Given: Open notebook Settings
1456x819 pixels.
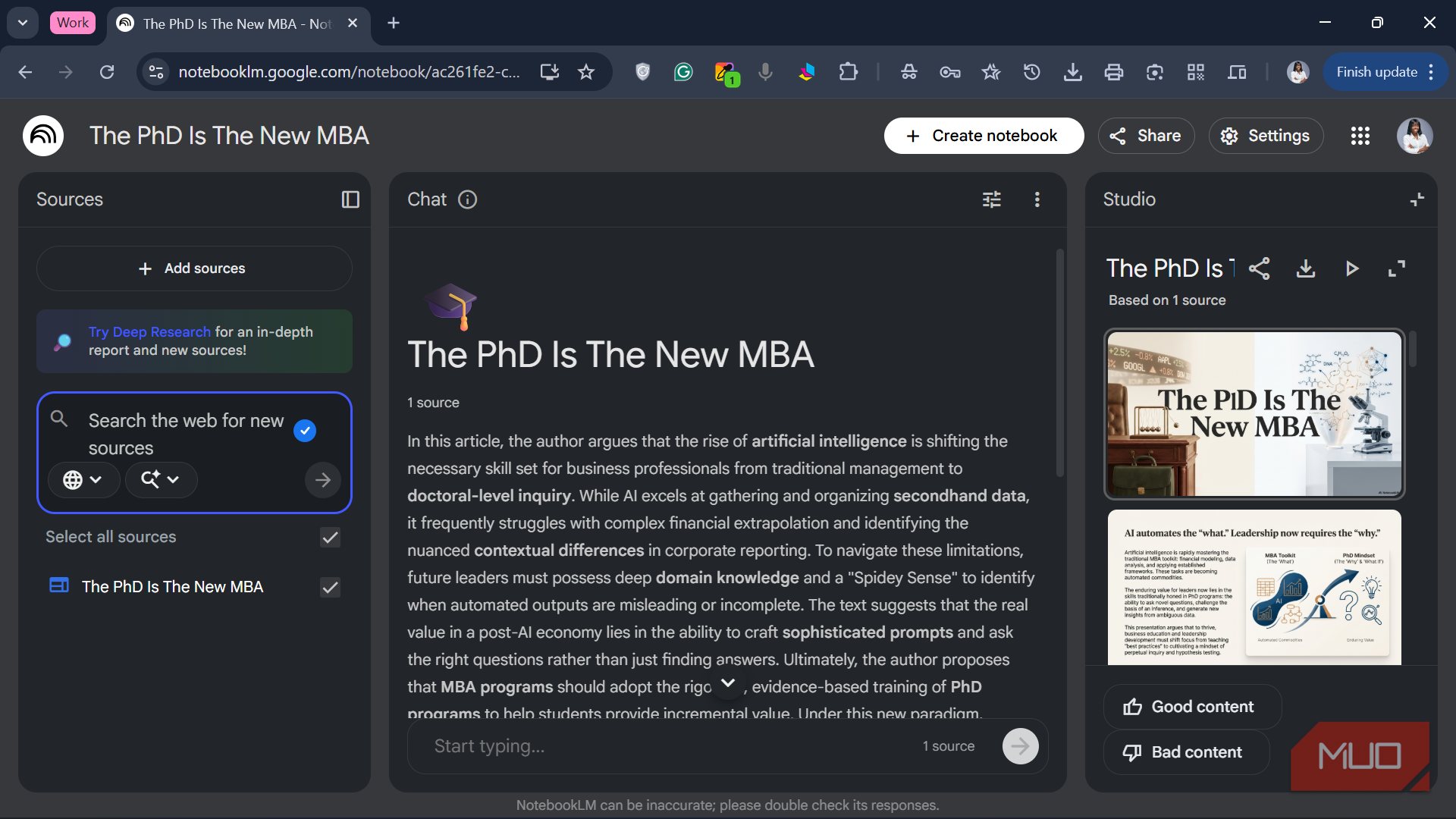Looking at the screenshot, I should tap(1266, 136).
